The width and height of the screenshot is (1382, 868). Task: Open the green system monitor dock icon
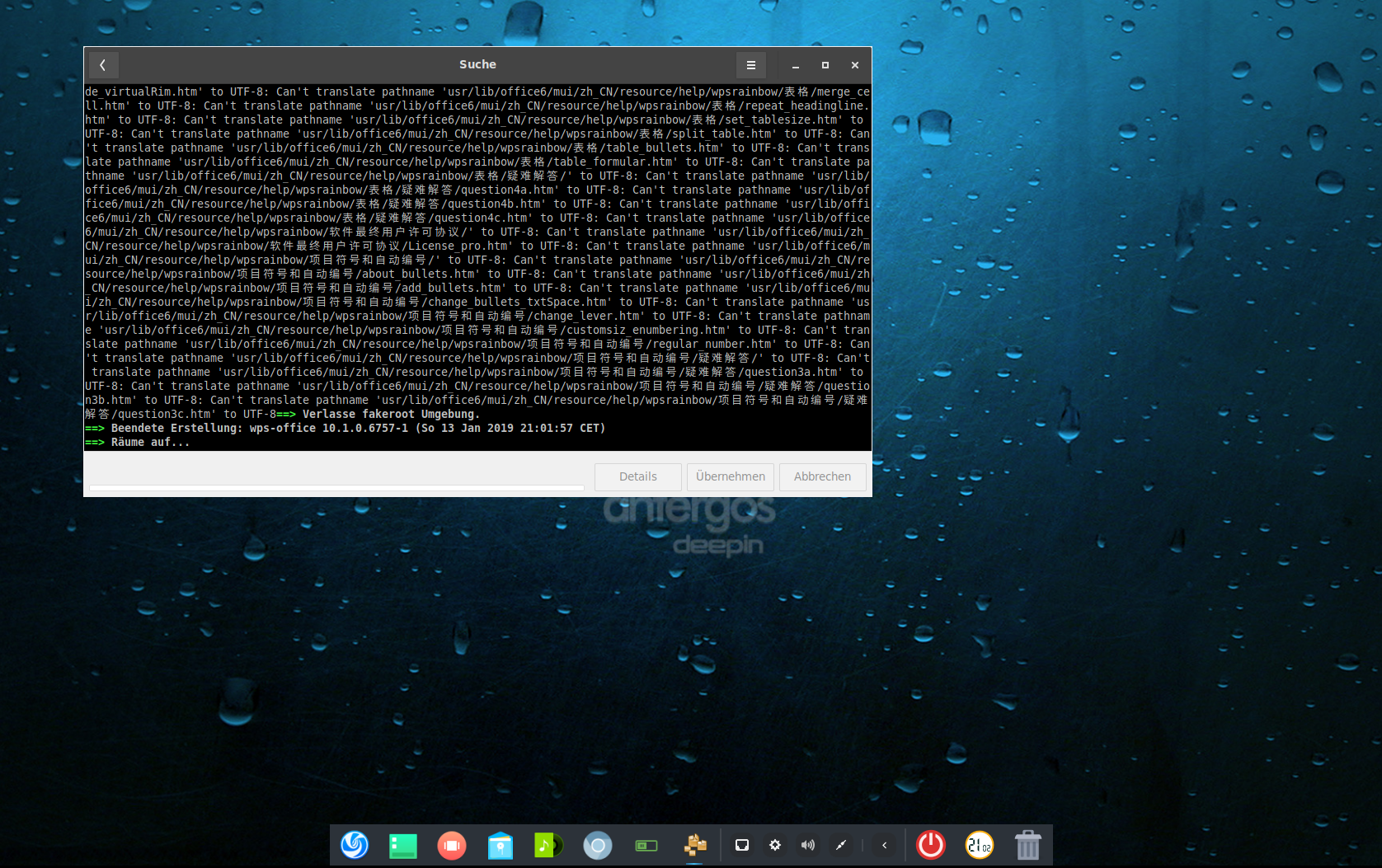click(x=646, y=845)
